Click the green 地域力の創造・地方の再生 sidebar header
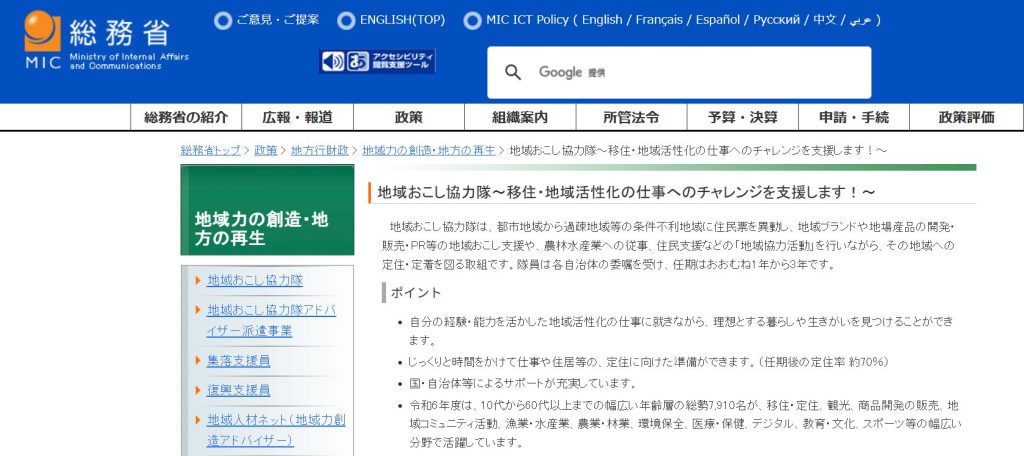This screenshot has height=456, width=1024. 267,210
